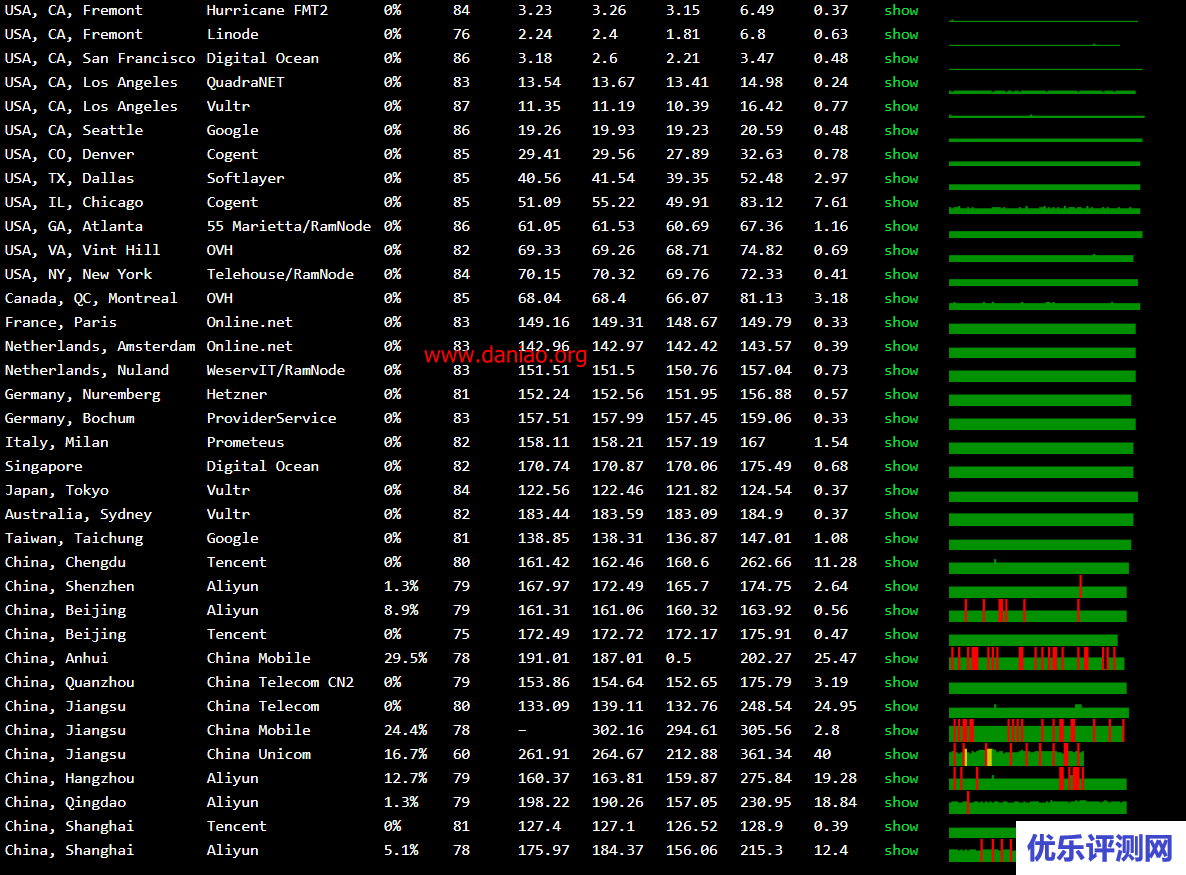This screenshot has width=1186, height=875.
Task: Click show in the Denver Cogent row
Action: coord(901,154)
